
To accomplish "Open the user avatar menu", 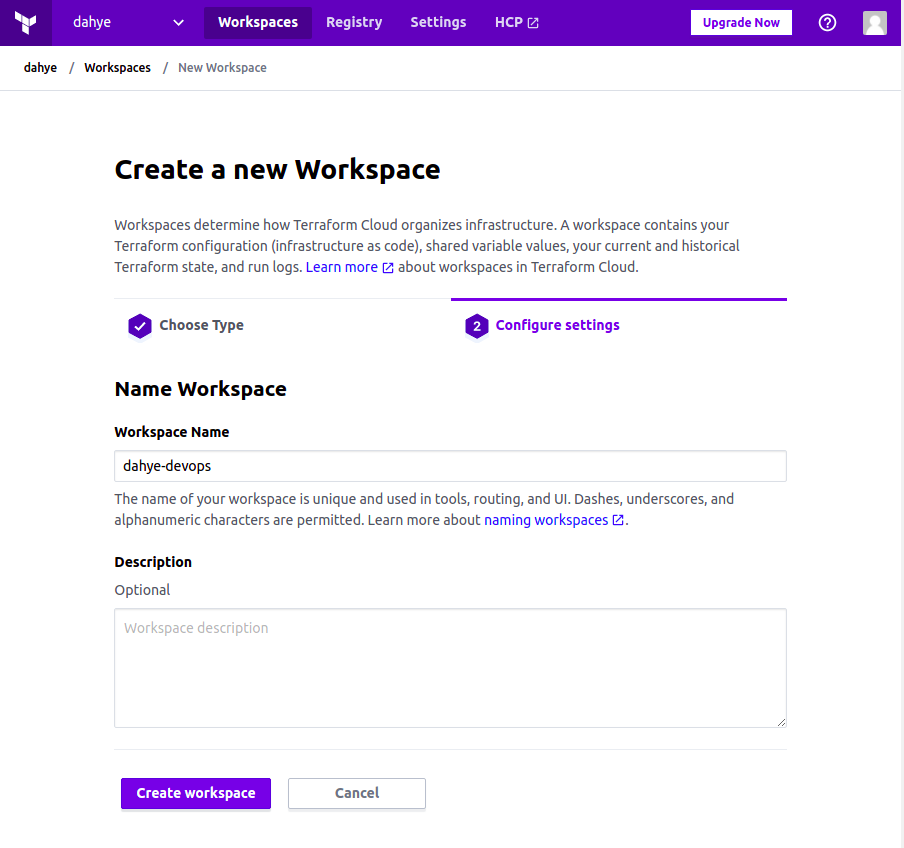I will (x=875, y=22).
